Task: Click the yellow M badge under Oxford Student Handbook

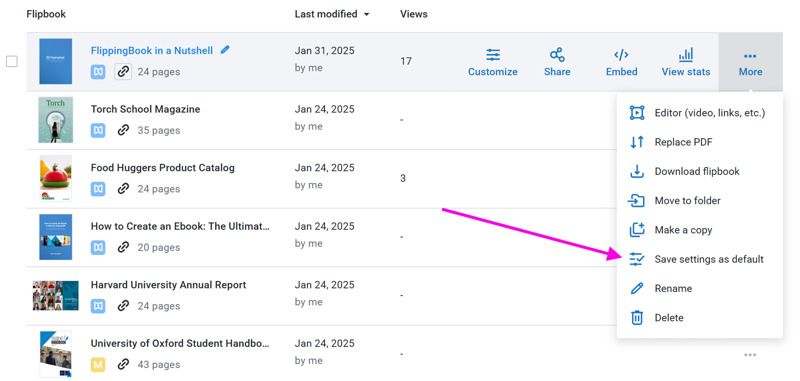Action: [x=98, y=364]
